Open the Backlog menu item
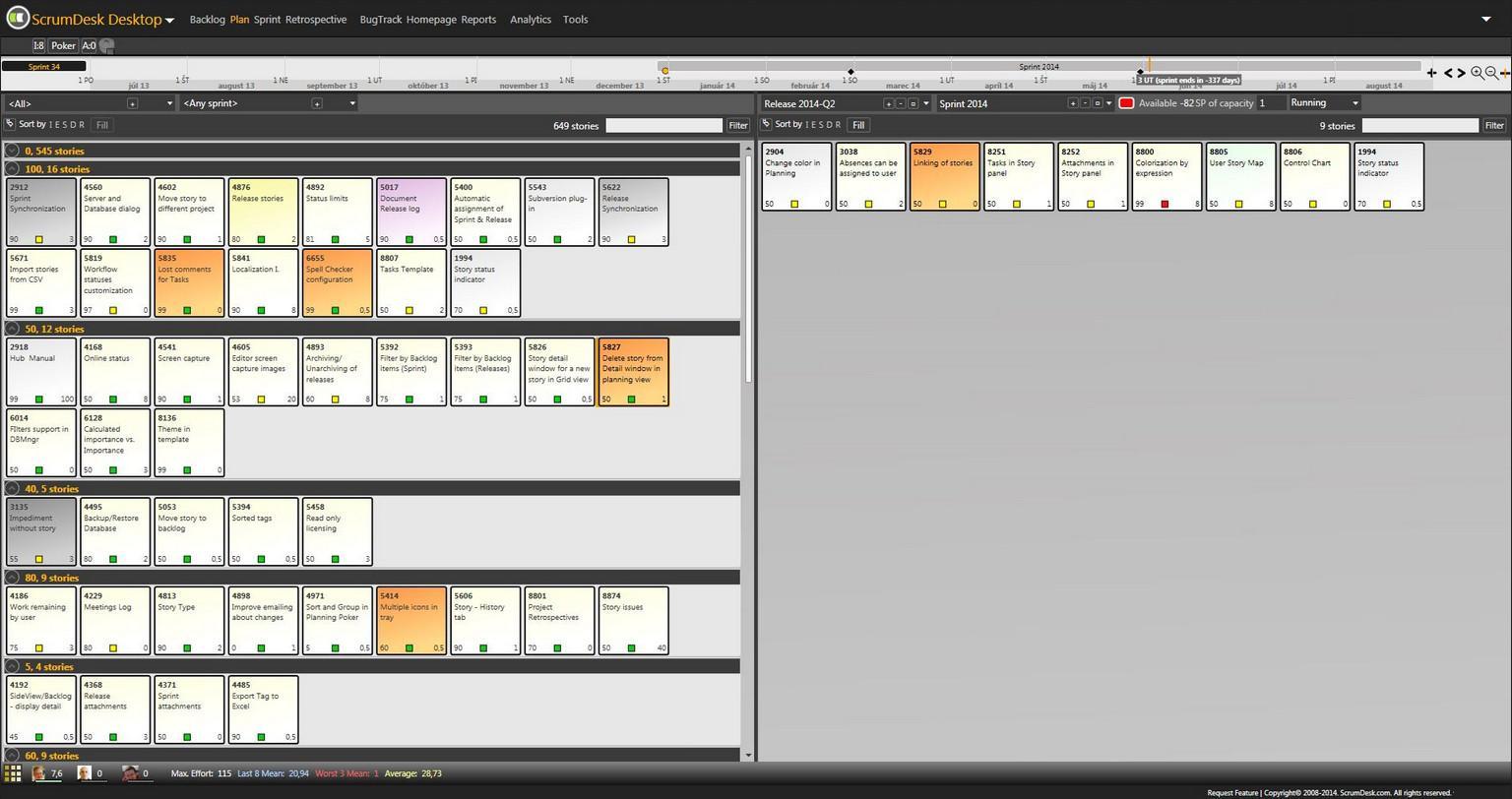The image size is (1512, 799). click(x=207, y=20)
